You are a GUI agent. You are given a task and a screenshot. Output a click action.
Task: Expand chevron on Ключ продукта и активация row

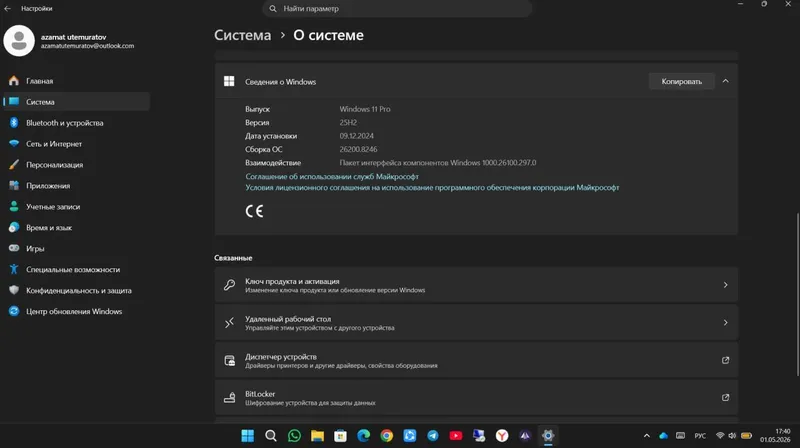point(726,285)
